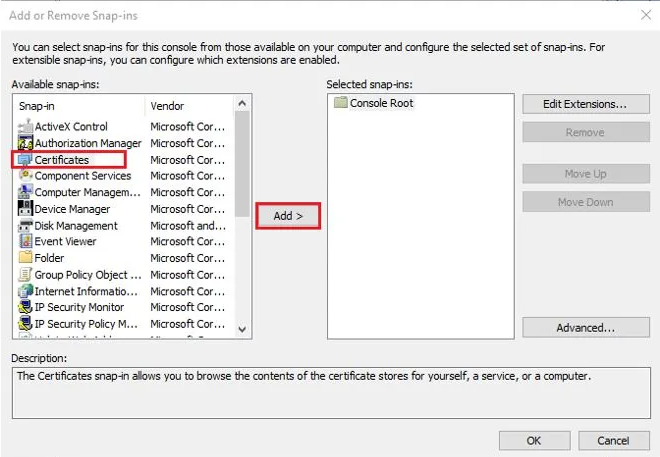This screenshot has width=660, height=457.
Task: Add the selected snap-in with Add >
Action: pos(288,216)
